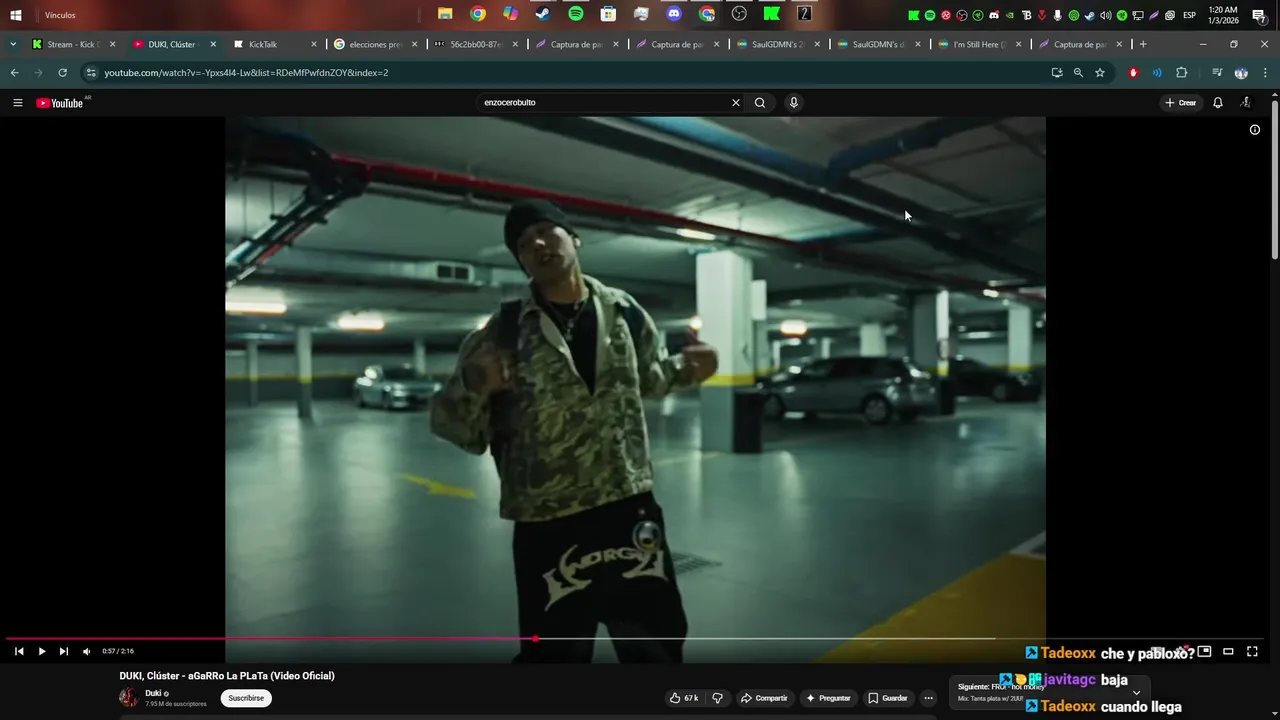The height and width of the screenshot is (720, 1280).
Task: Toggle theater mode
Action: (1228, 651)
